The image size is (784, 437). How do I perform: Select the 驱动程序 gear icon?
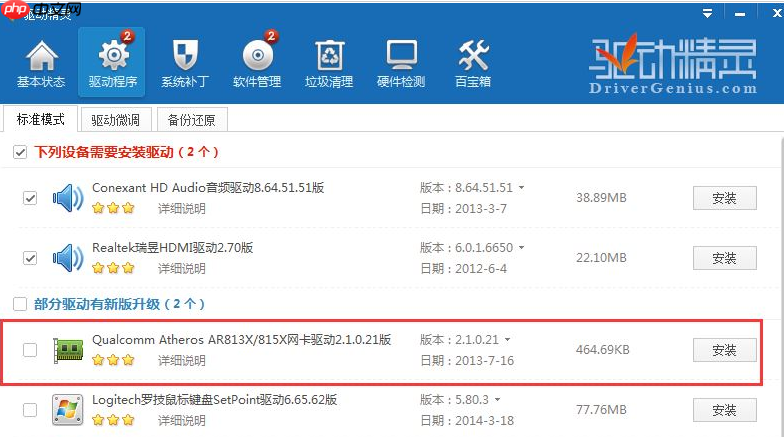coord(114,54)
